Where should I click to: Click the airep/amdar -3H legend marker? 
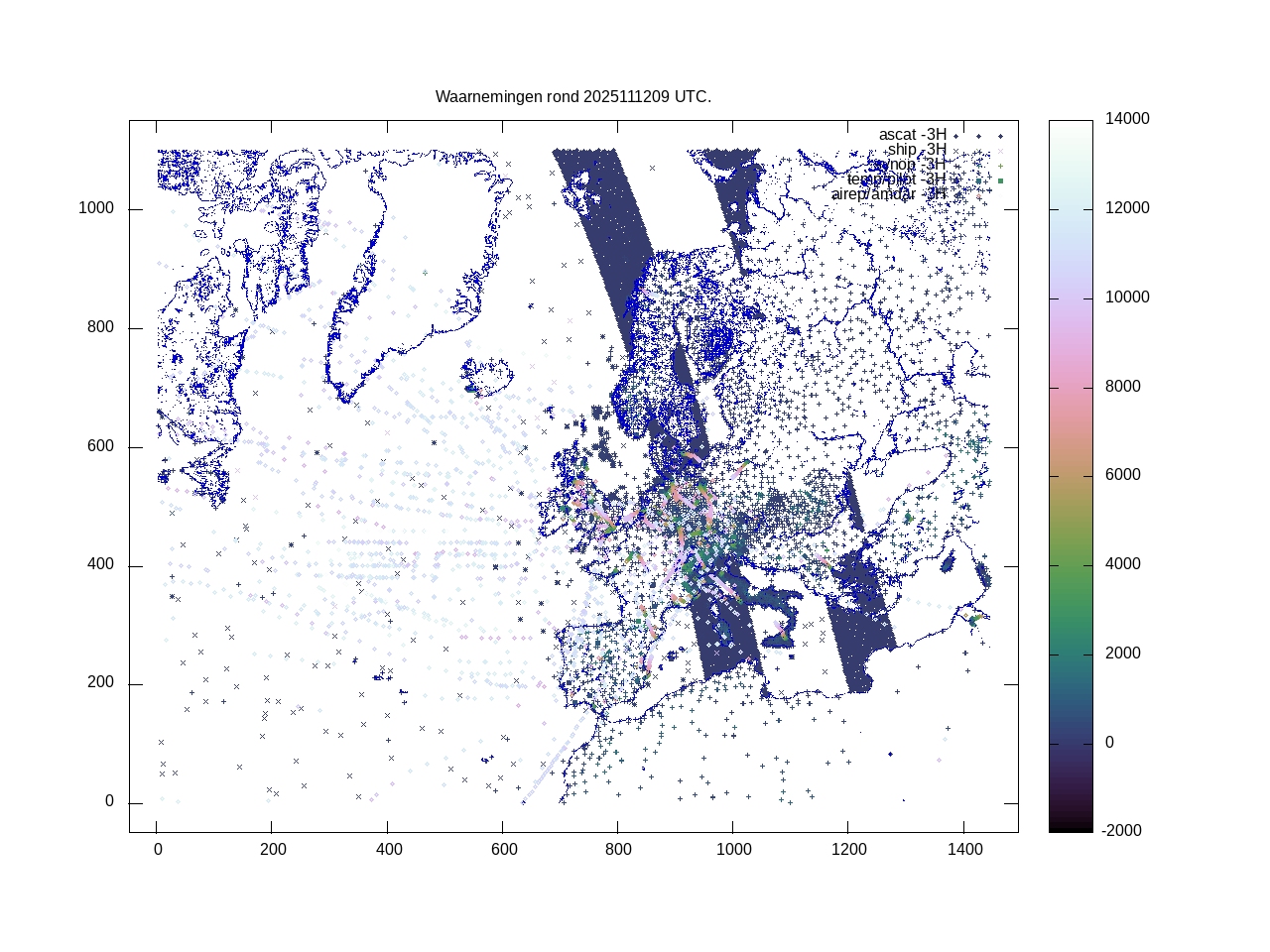(x=978, y=195)
